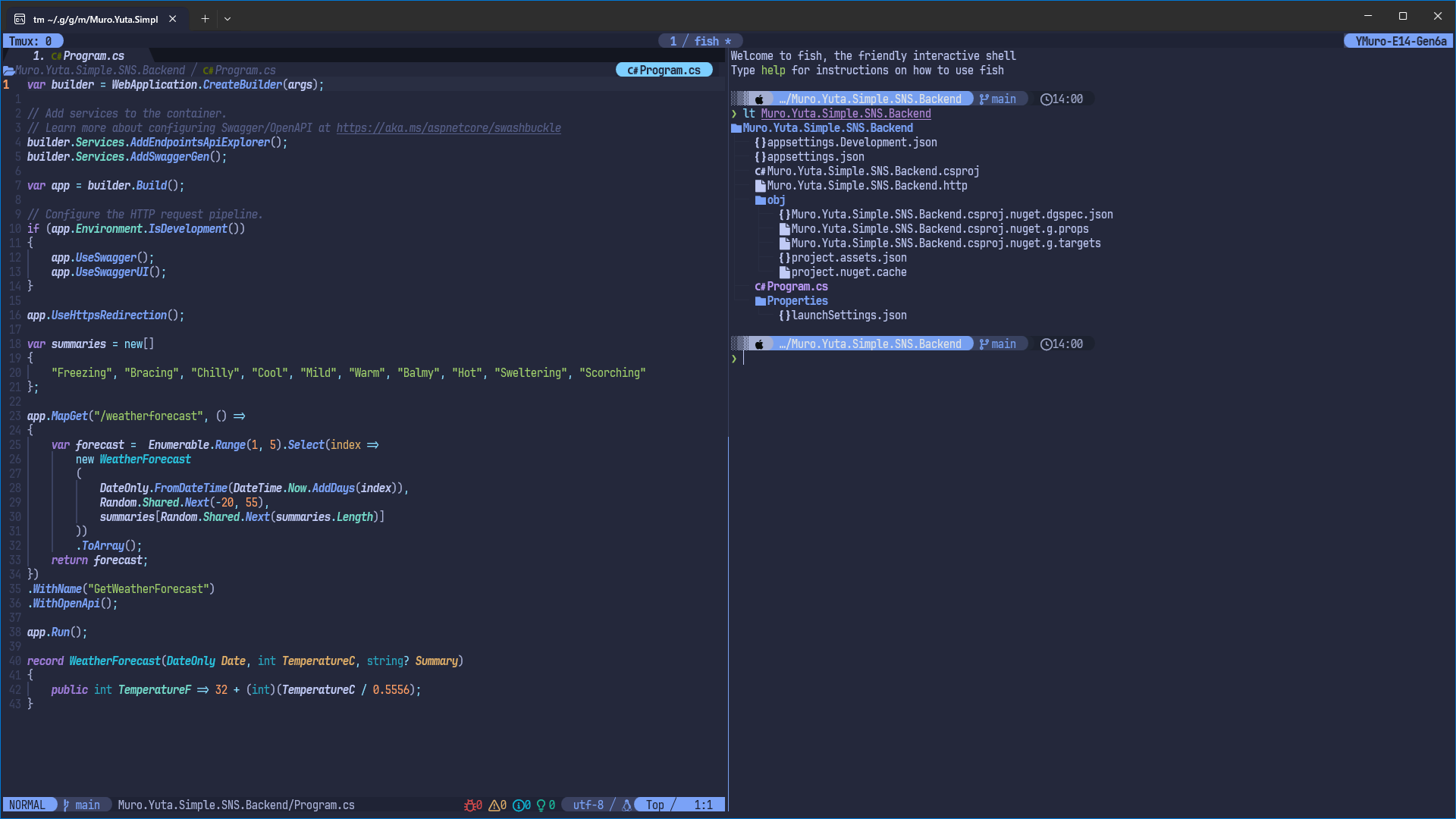Image resolution: width=1456 pixels, height=819 pixels.
Task: Click the utf-8 encoding indicator
Action: click(x=588, y=805)
